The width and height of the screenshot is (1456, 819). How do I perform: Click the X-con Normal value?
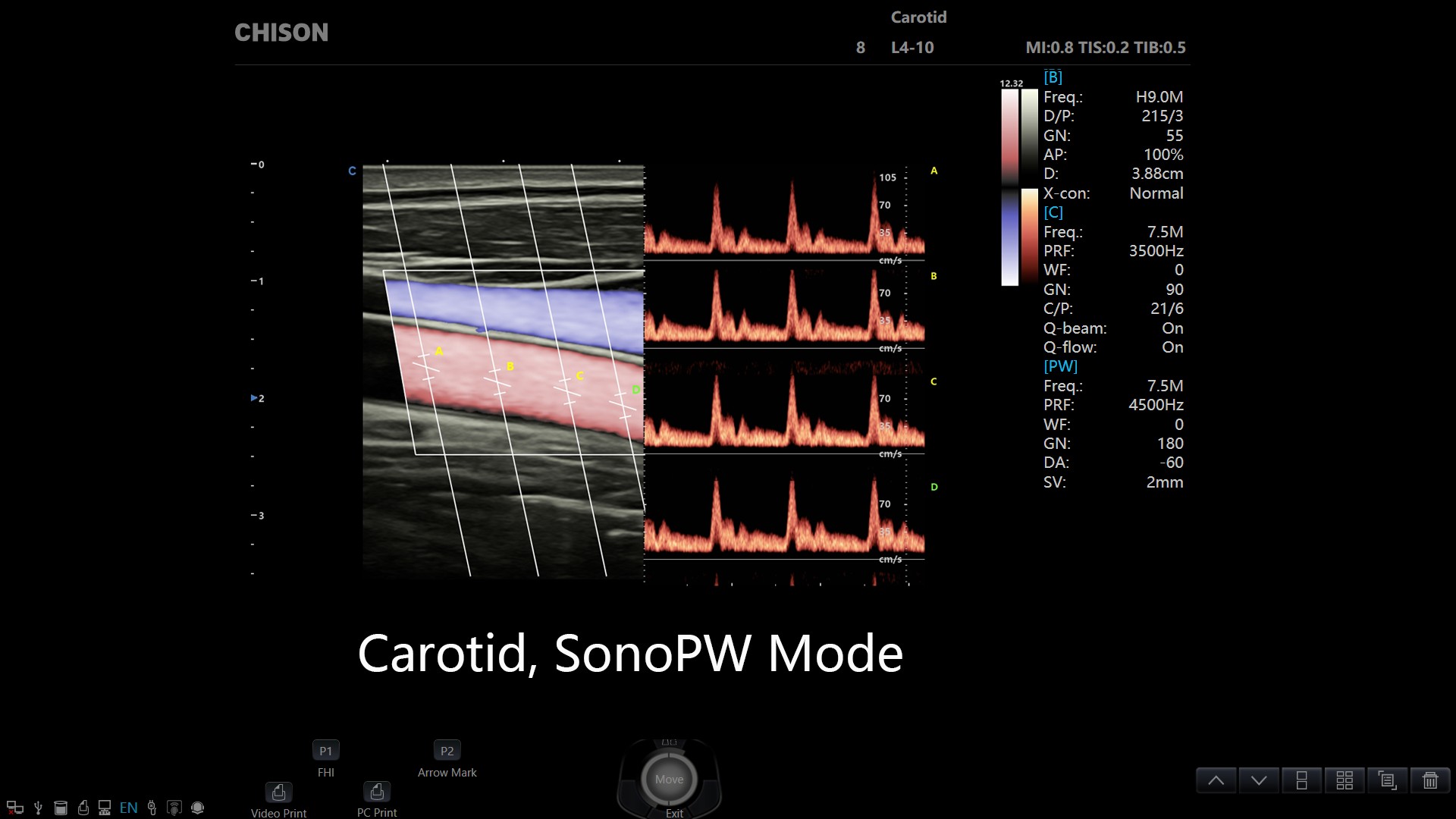[1156, 193]
